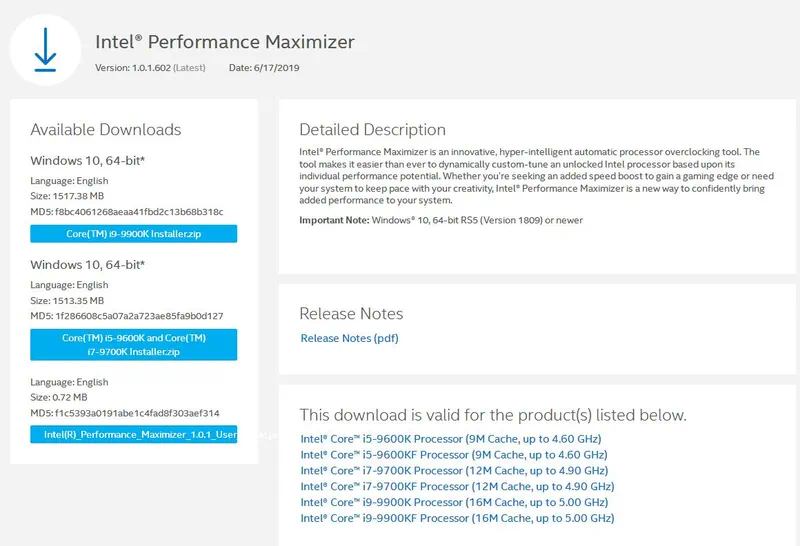Open the Core i9-9900KF Processor product link

(x=457, y=518)
